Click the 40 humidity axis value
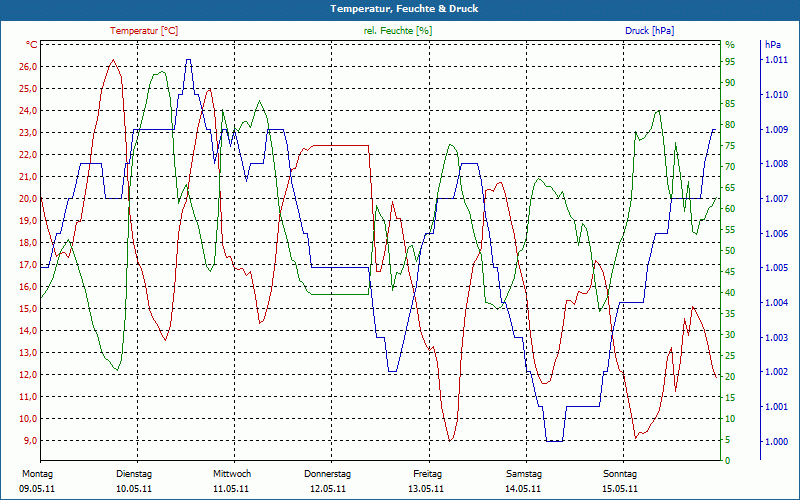Viewport: 800px width, 500px height. [730, 293]
